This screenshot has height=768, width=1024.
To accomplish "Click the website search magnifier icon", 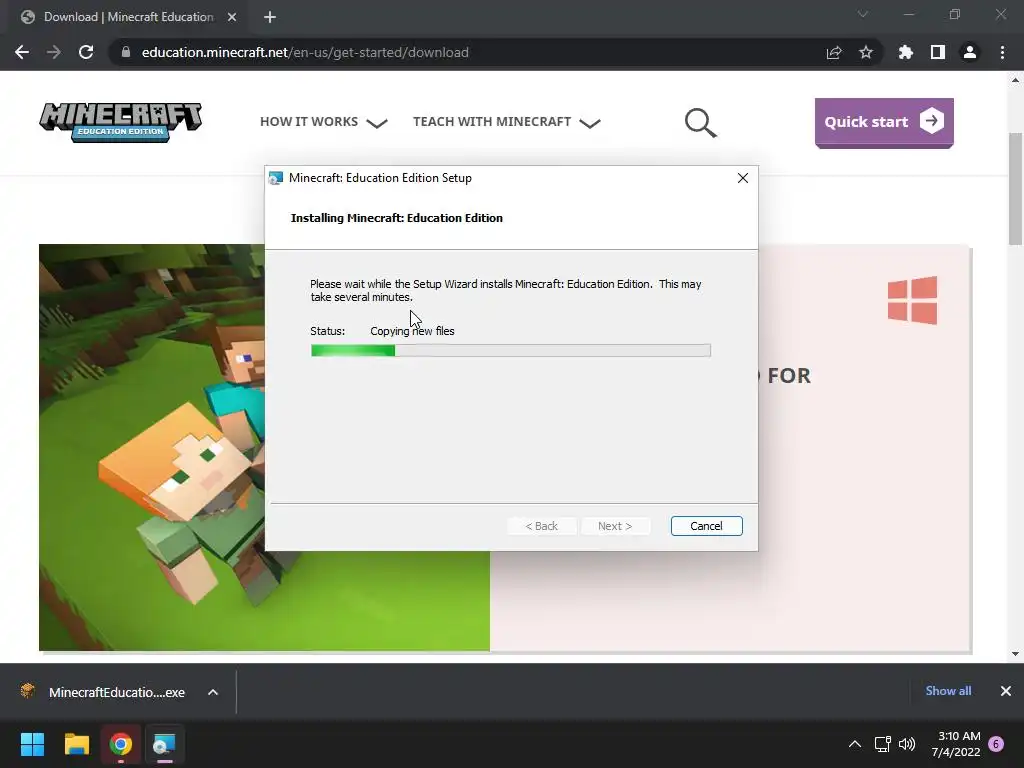I will 701,122.
